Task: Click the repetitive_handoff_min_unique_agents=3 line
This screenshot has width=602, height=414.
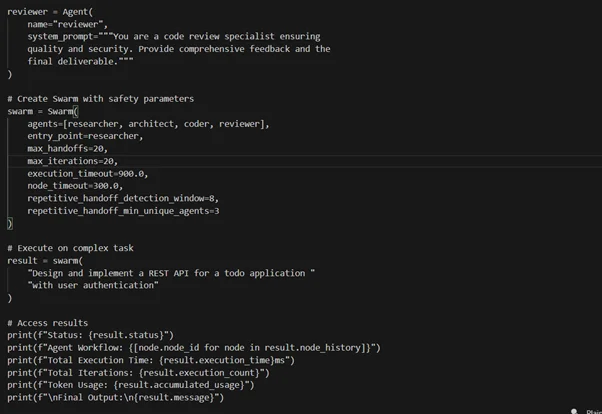Action: (x=123, y=211)
